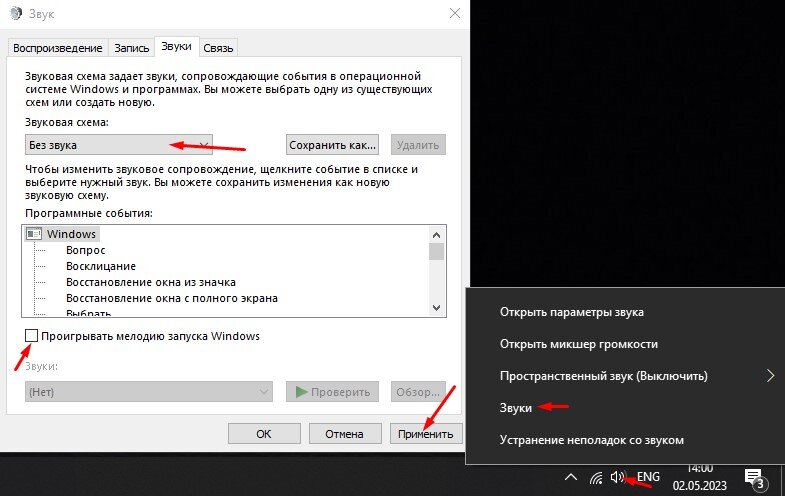This screenshot has height=496, width=785.
Task: Click the 'Отмена' button
Action: [344, 434]
